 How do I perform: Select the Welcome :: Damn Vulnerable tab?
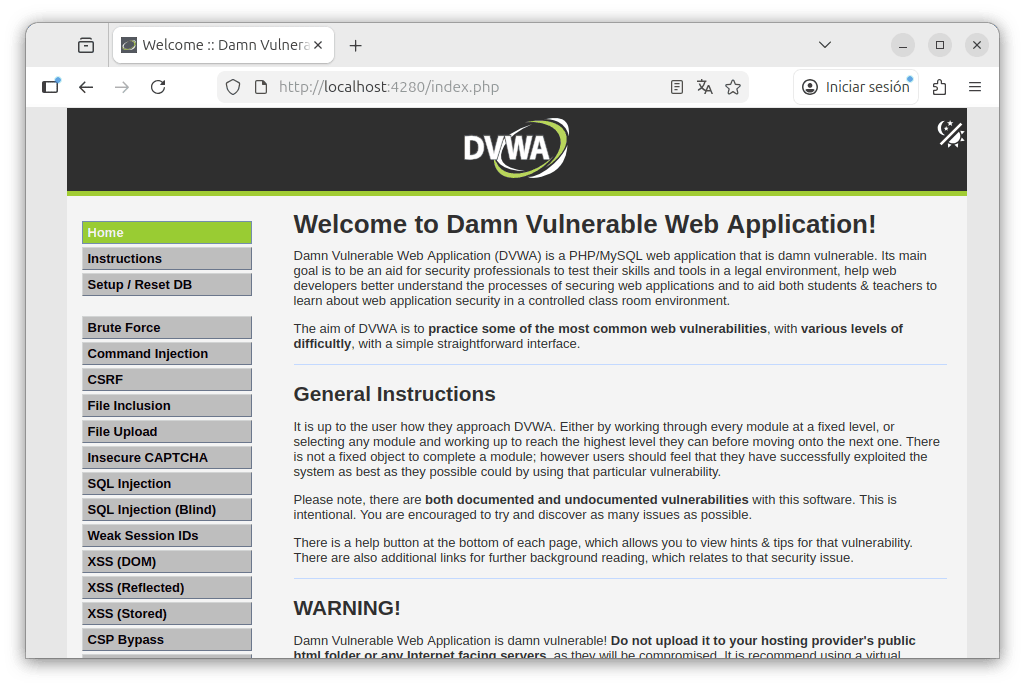[224, 45]
